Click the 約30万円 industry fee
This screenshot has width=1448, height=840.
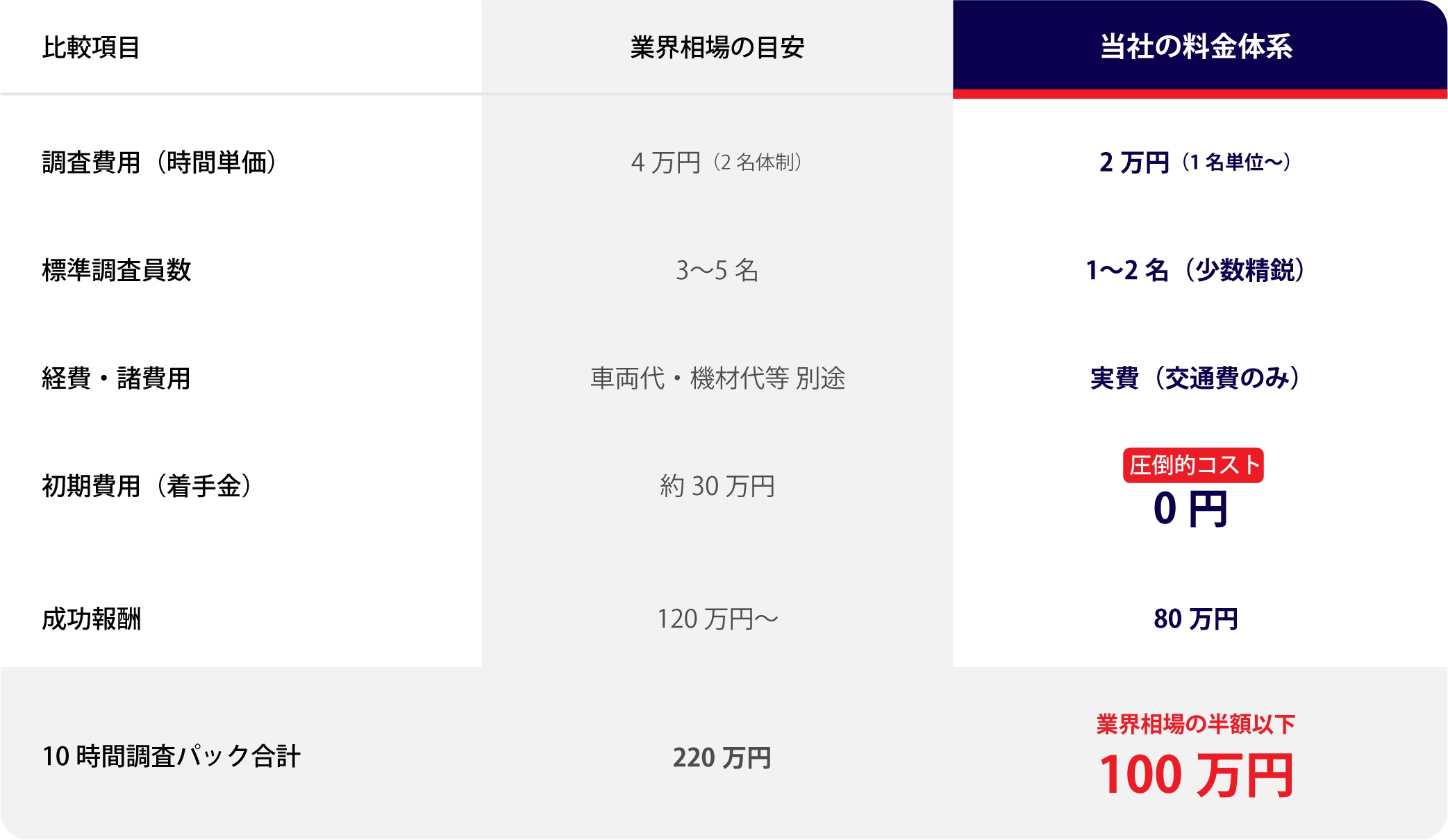(717, 486)
